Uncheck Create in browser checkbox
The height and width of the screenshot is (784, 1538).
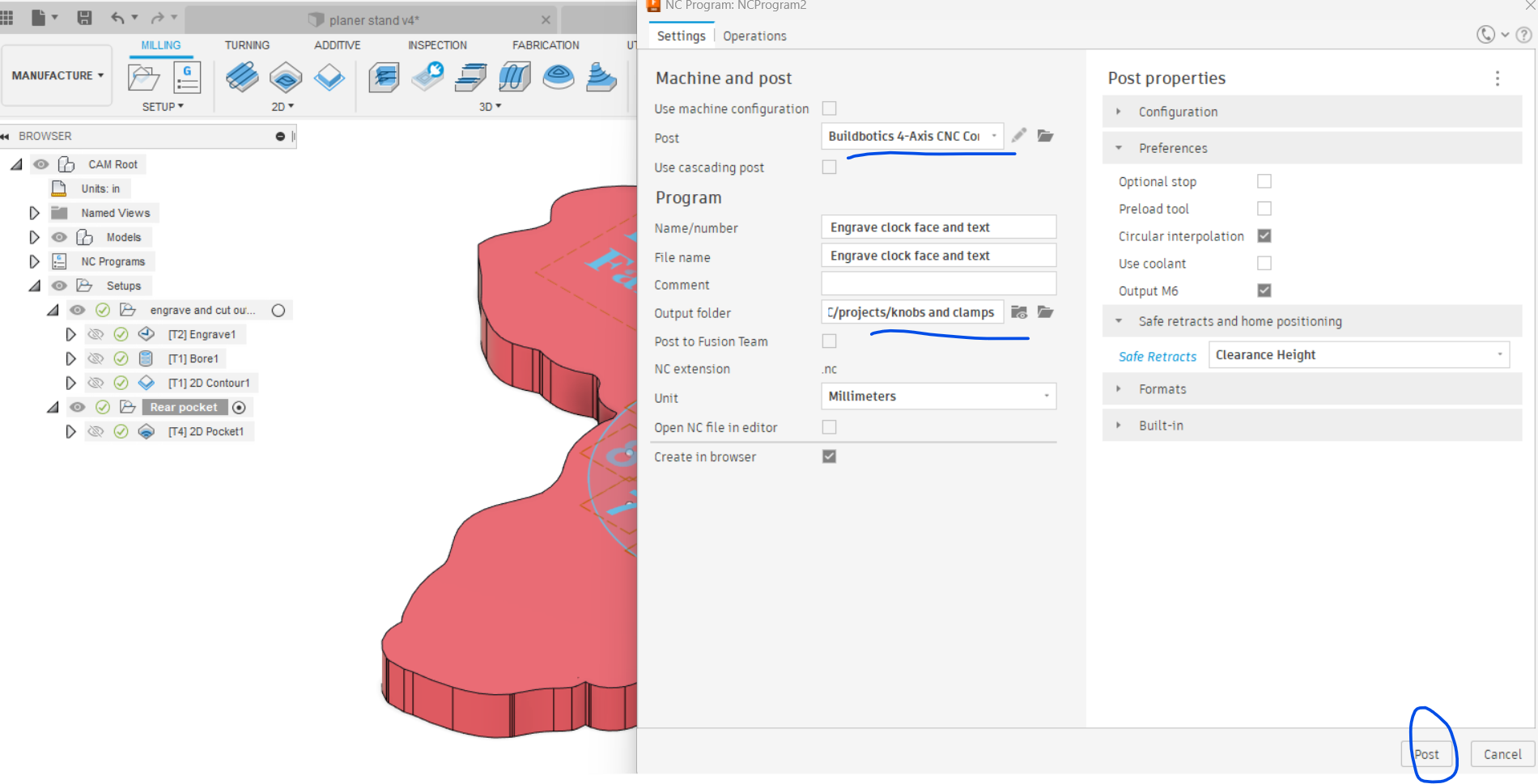pos(829,456)
